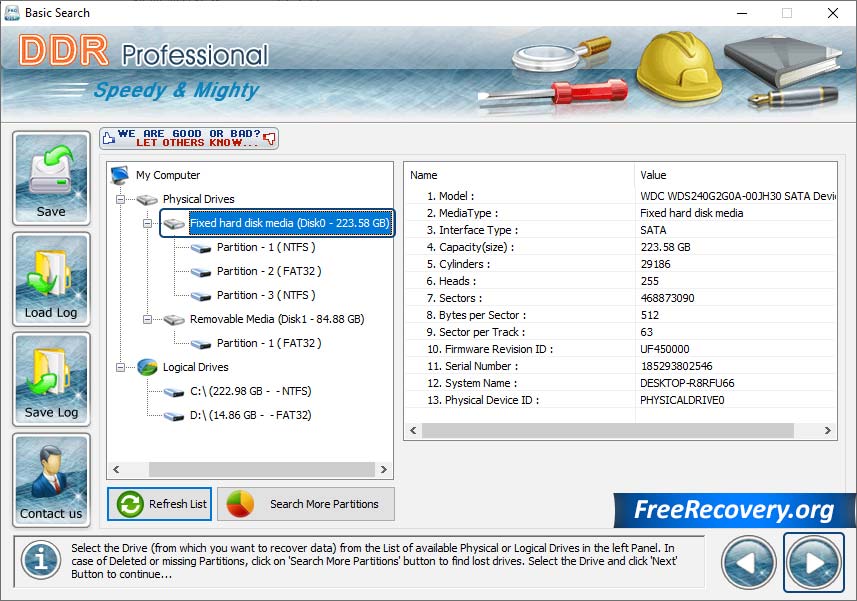857x601 pixels.
Task: Click the Physical Drives disk icon
Action: pyautogui.click(x=147, y=199)
